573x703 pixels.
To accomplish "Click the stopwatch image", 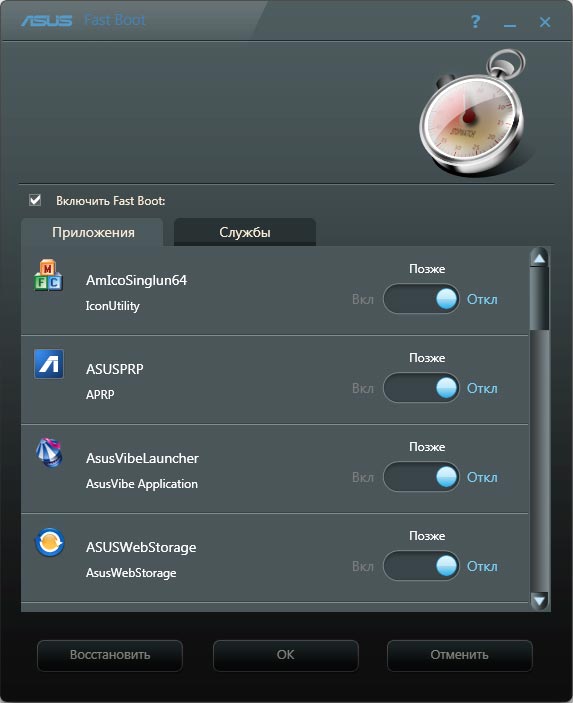I will (474, 112).
